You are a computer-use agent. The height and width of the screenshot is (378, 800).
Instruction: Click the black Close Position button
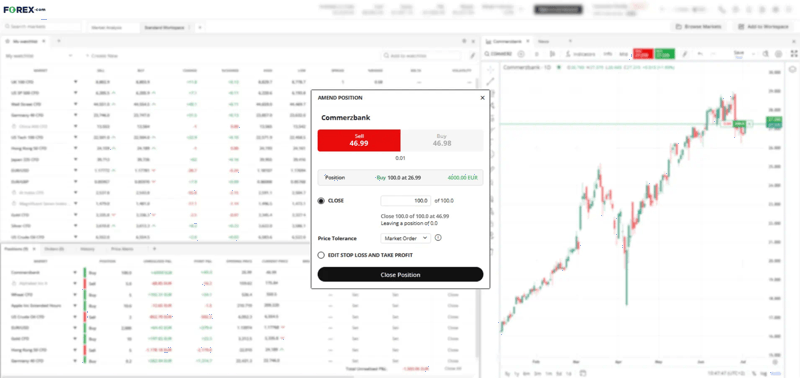[400, 274]
